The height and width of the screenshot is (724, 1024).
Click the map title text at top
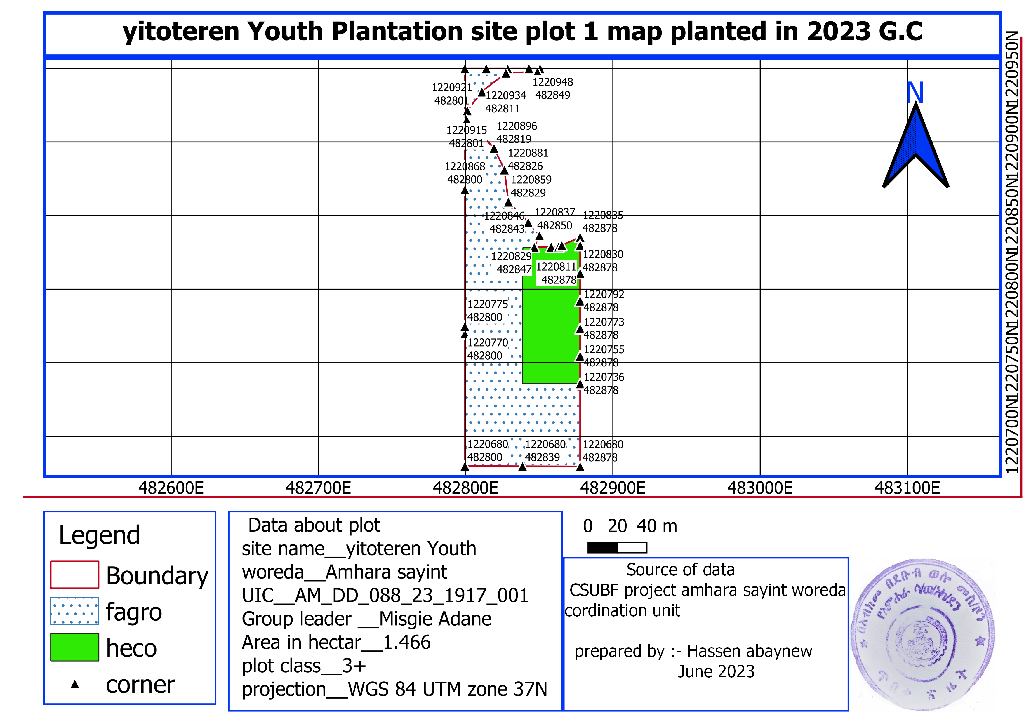click(x=522, y=33)
